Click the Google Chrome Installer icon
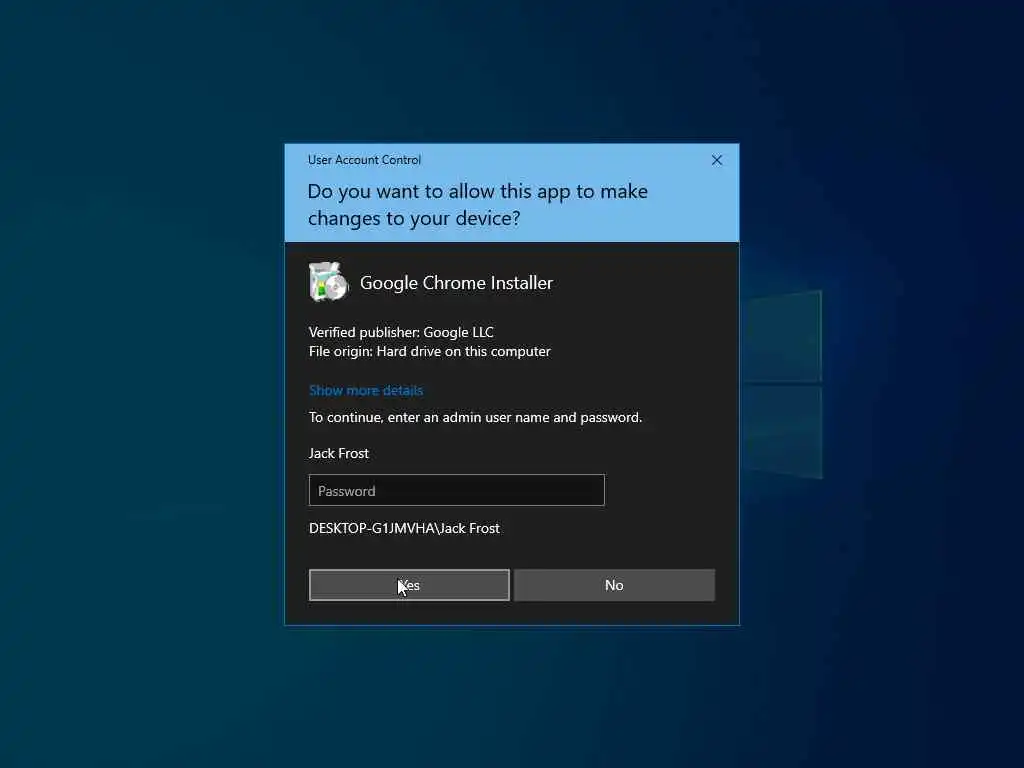This screenshot has height=768, width=1024. (328, 282)
